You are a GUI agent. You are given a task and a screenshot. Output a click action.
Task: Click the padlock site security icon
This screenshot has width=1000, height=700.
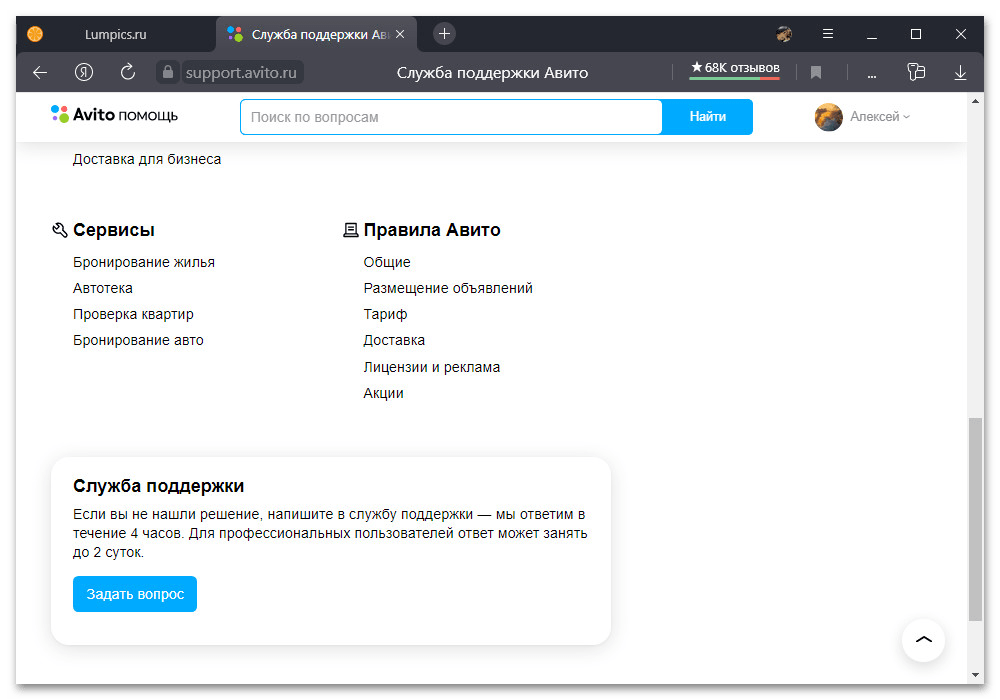tap(167, 72)
